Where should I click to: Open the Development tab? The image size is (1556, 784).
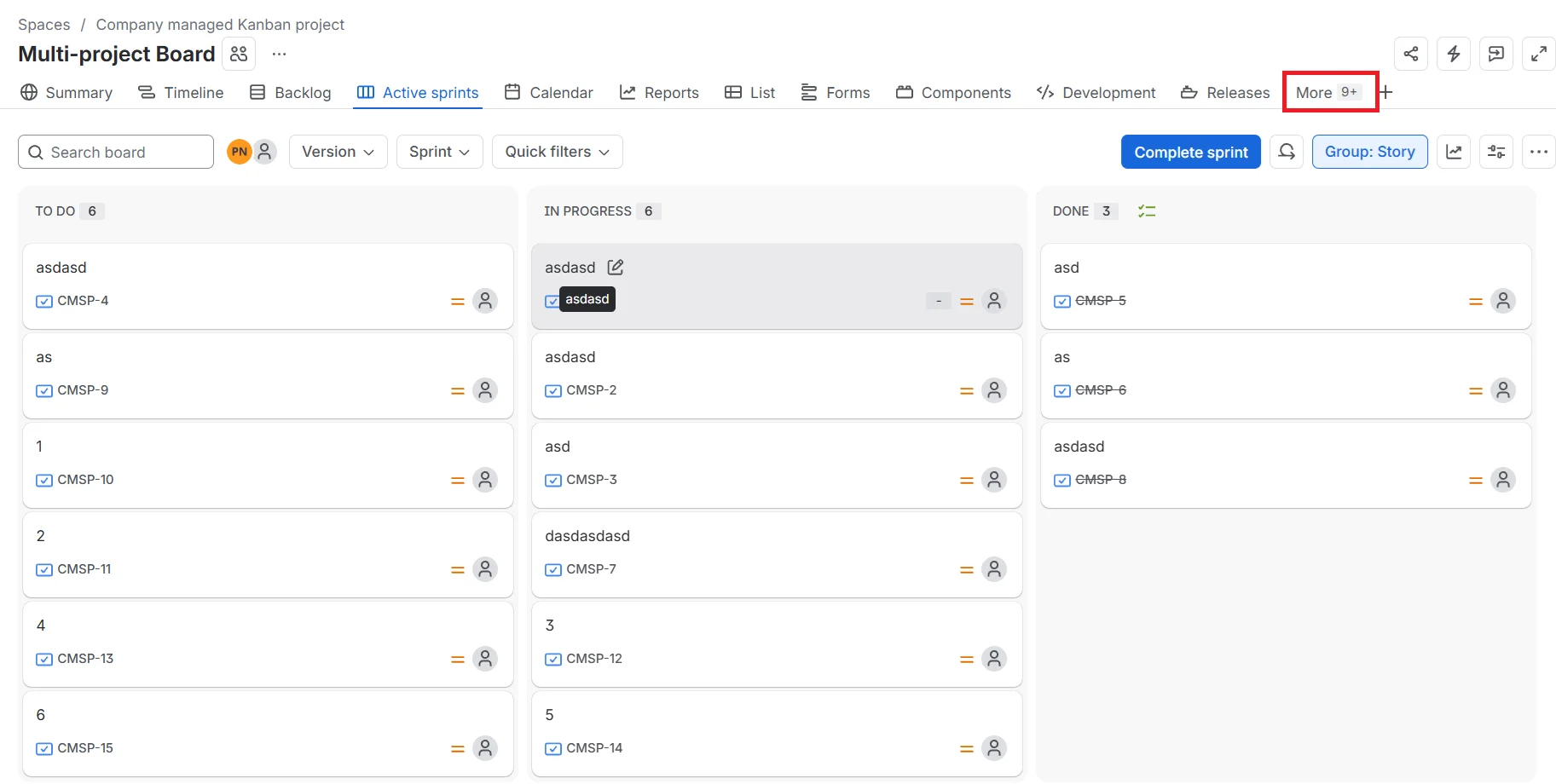click(x=1096, y=92)
